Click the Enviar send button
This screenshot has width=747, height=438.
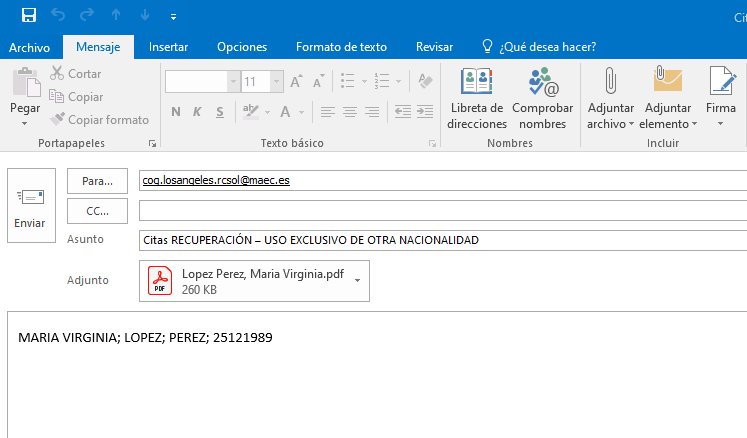31,205
